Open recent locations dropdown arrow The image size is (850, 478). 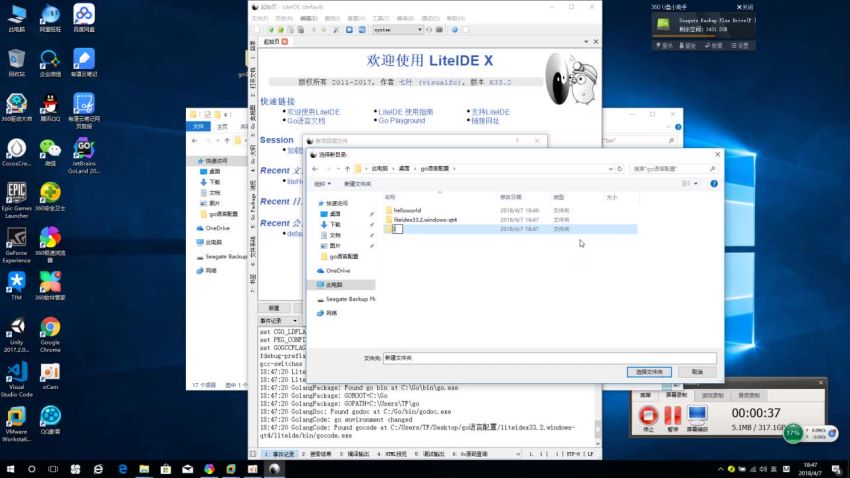(x=338, y=169)
